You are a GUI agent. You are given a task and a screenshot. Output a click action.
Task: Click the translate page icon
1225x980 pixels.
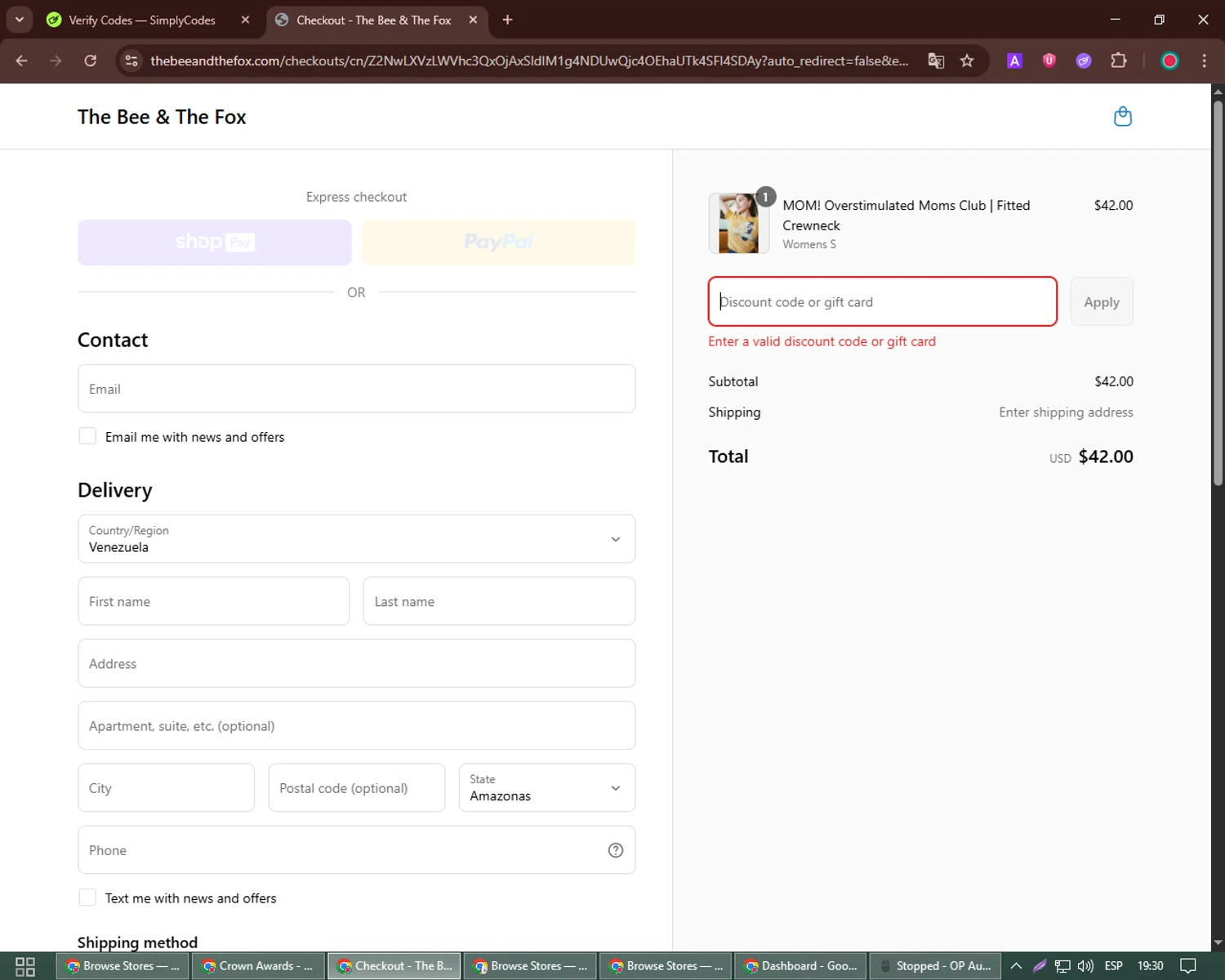point(936,60)
